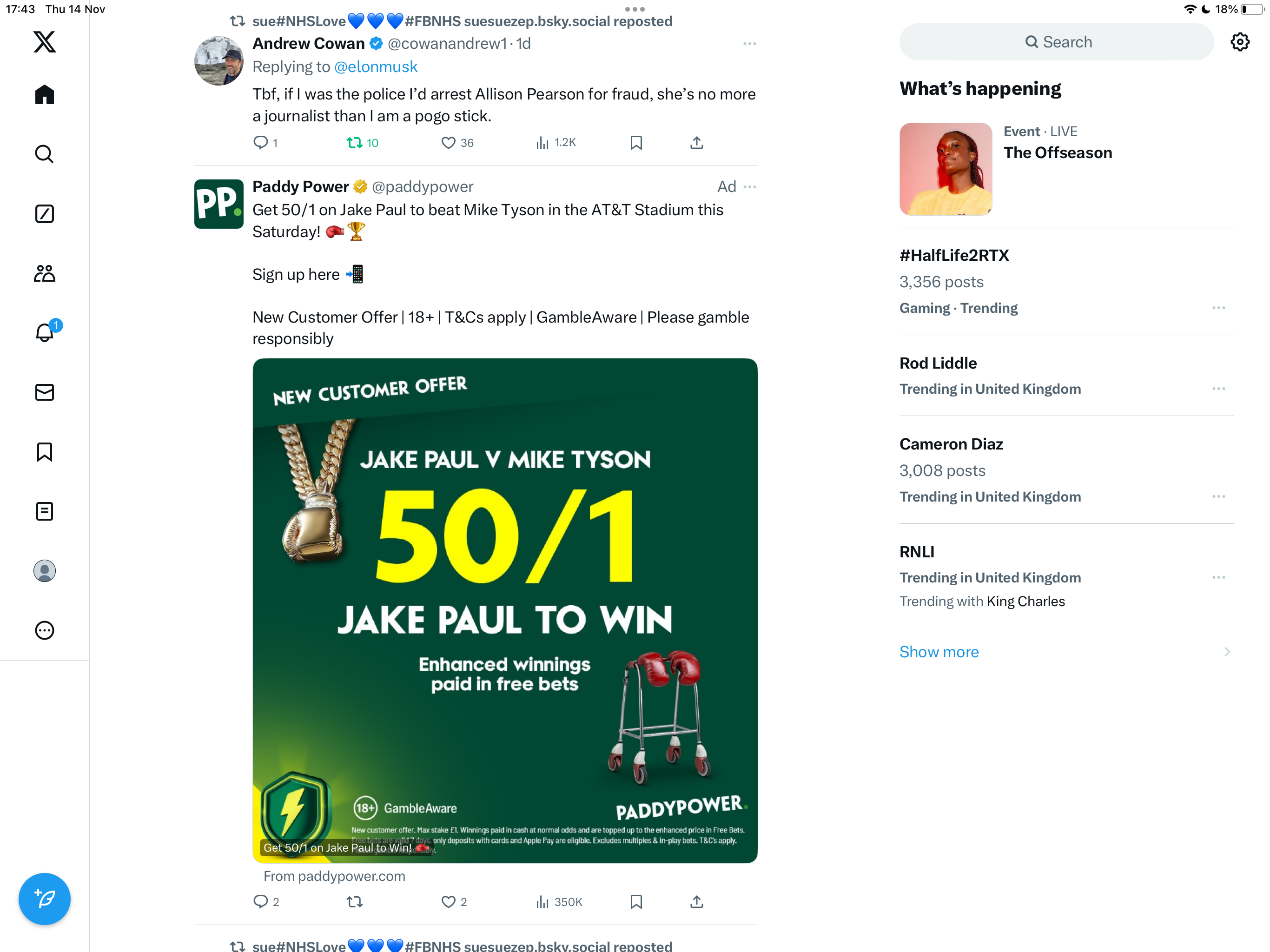Bookmark the Paddy Power ad post
Viewport: 1270px width, 952px height.
[x=636, y=901]
